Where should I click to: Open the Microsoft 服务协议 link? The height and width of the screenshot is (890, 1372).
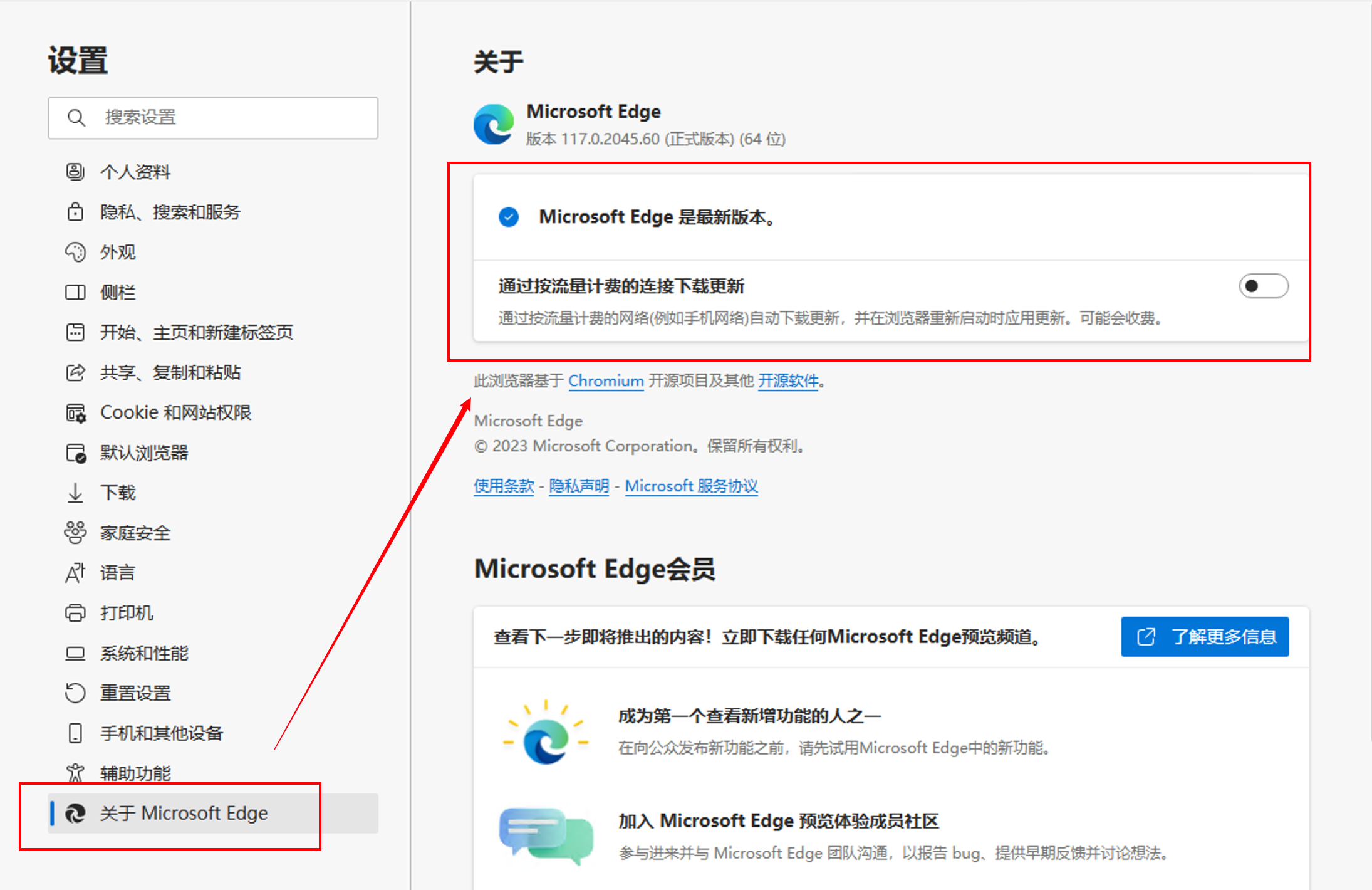click(x=692, y=486)
